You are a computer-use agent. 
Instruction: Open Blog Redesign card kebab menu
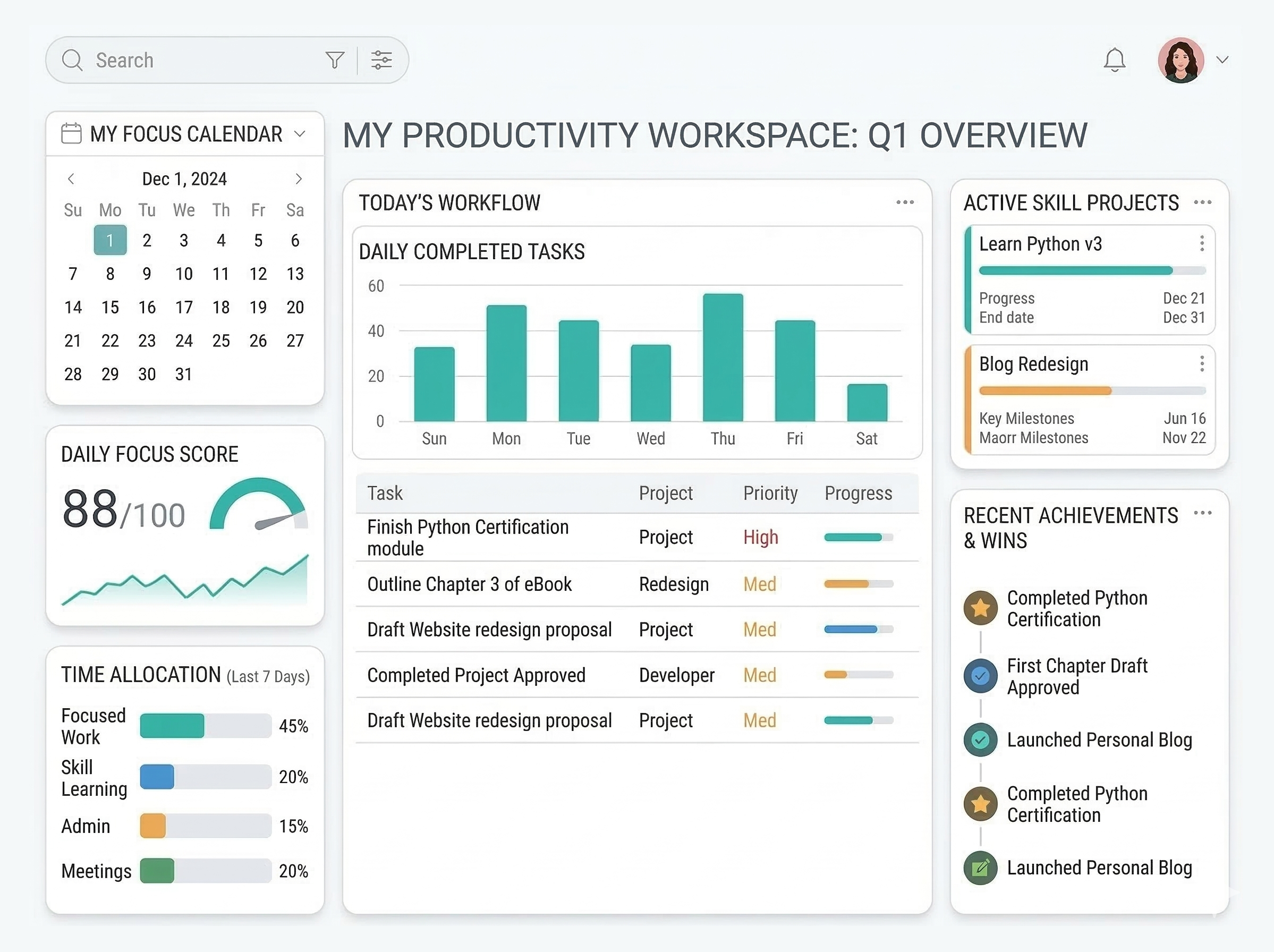[x=1202, y=363]
